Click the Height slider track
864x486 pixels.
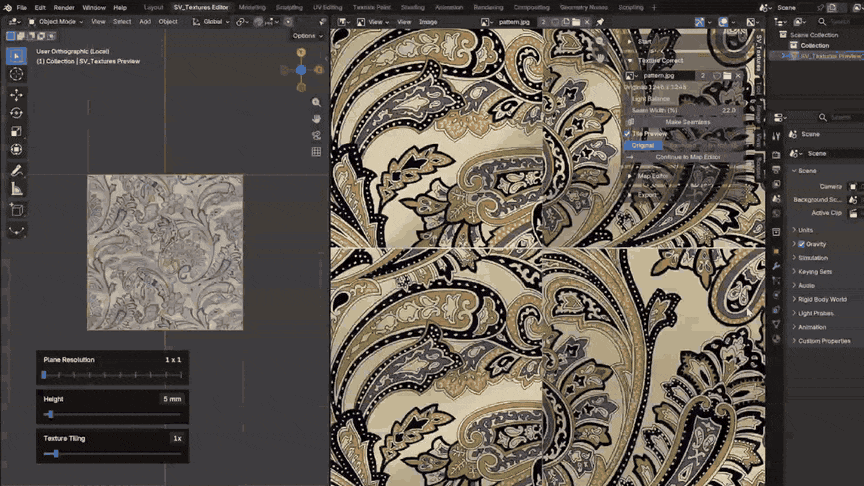[112, 414]
